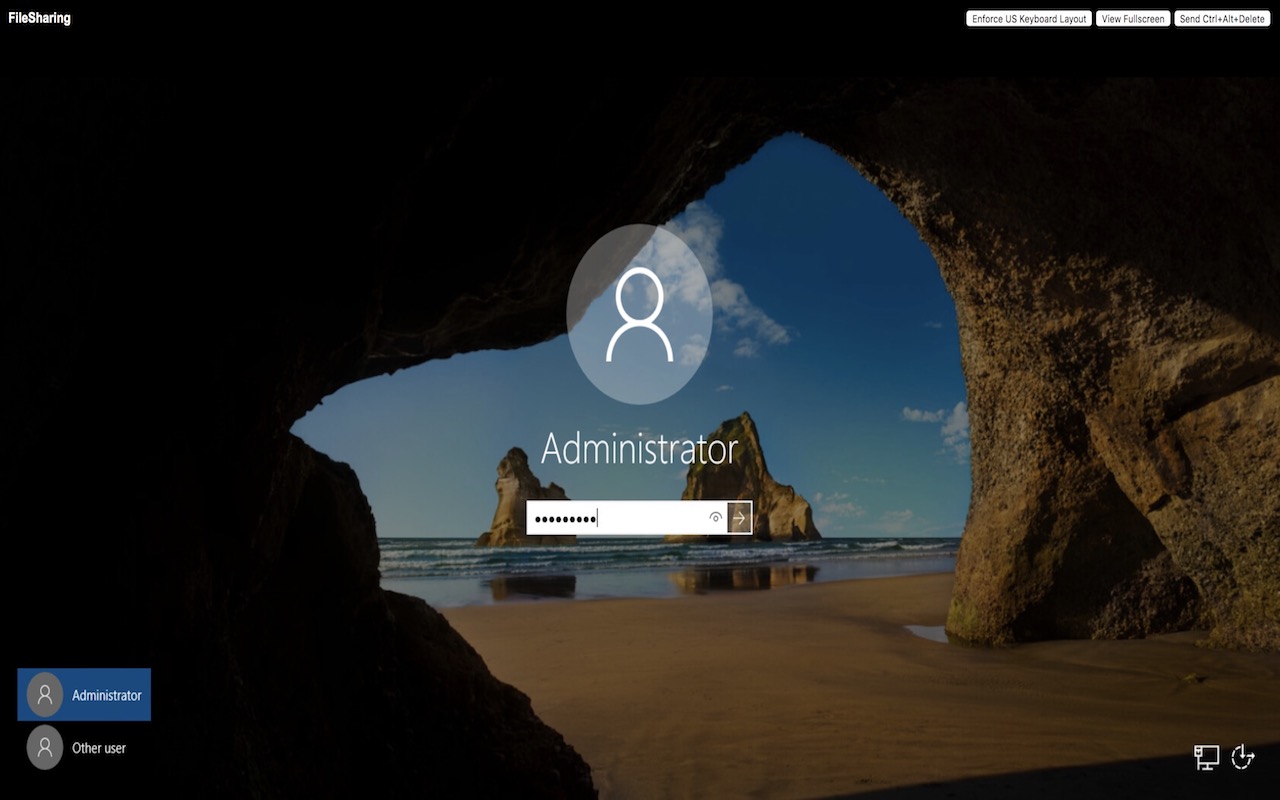
Task: Focus the password input field
Action: [x=627, y=517]
